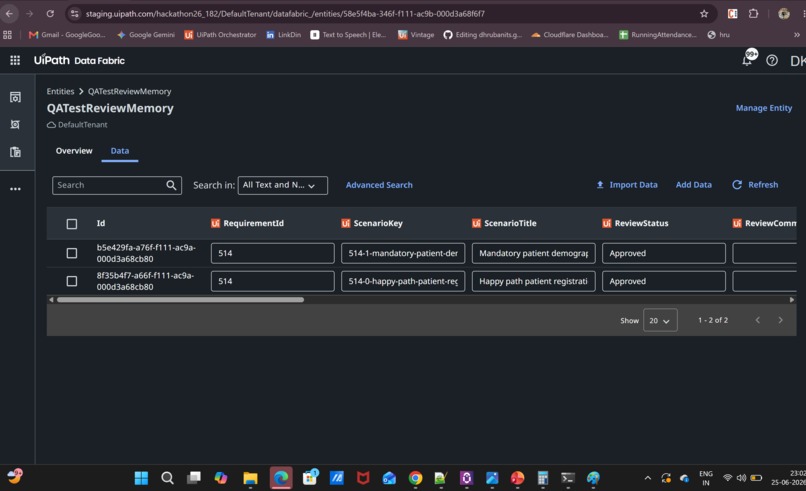This screenshot has width=806, height=491.
Task: Switch to the Overview tab
Action: point(74,151)
